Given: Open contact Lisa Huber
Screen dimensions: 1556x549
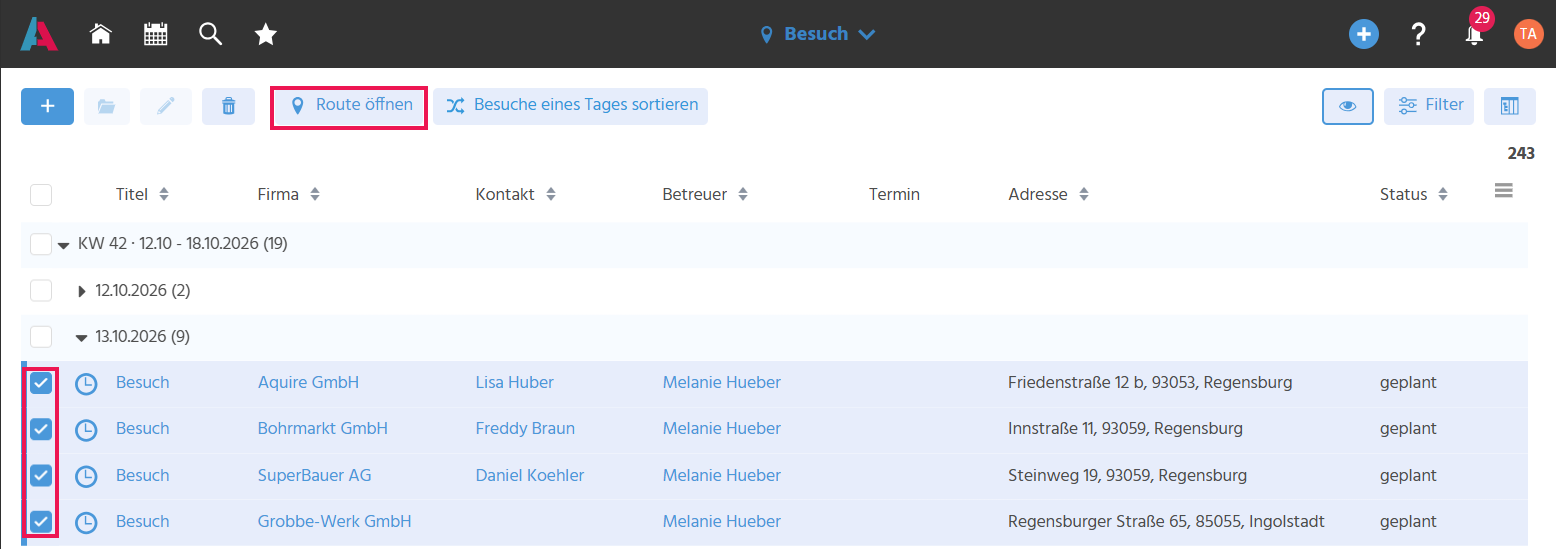Looking at the screenshot, I should [515, 382].
